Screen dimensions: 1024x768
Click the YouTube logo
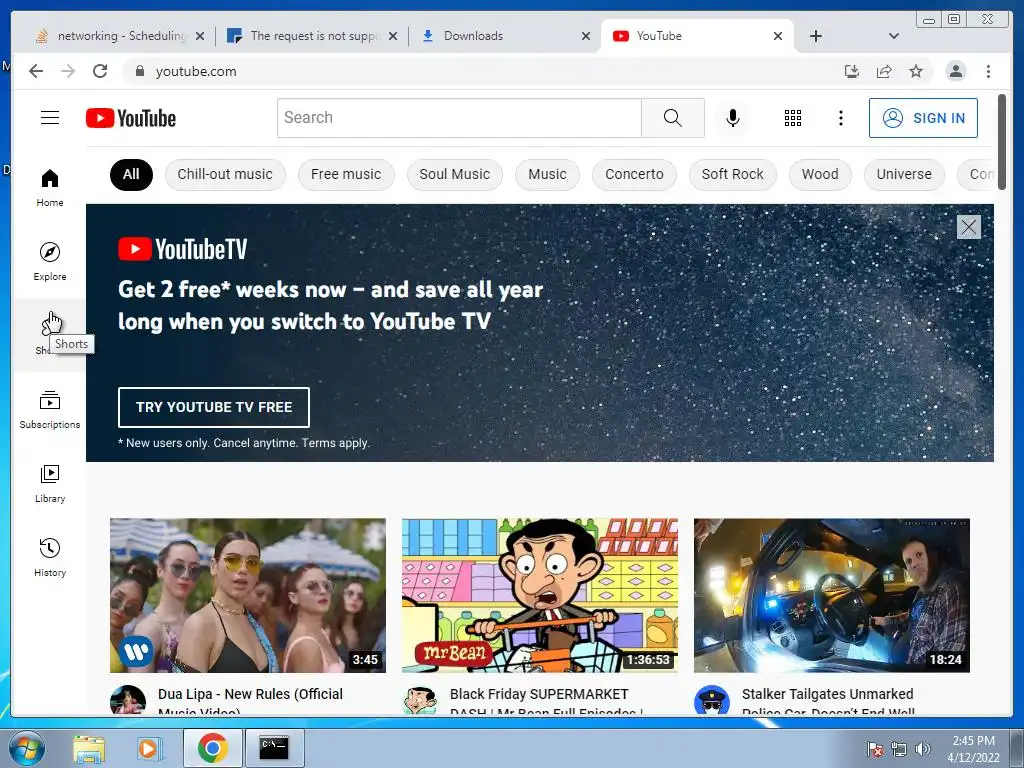pyautogui.click(x=131, y=118)
